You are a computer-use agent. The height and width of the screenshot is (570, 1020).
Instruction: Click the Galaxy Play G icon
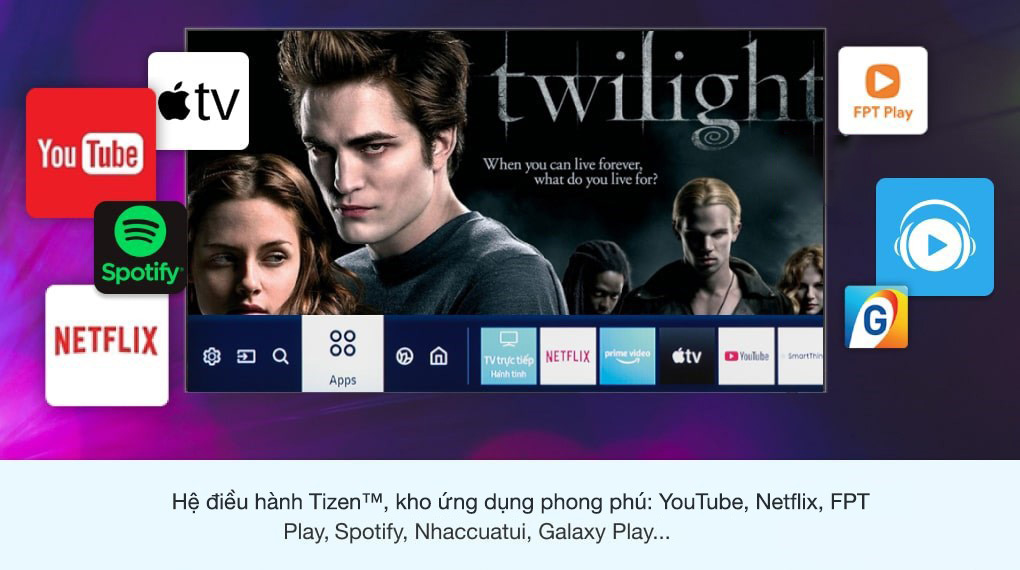(876, 317)
